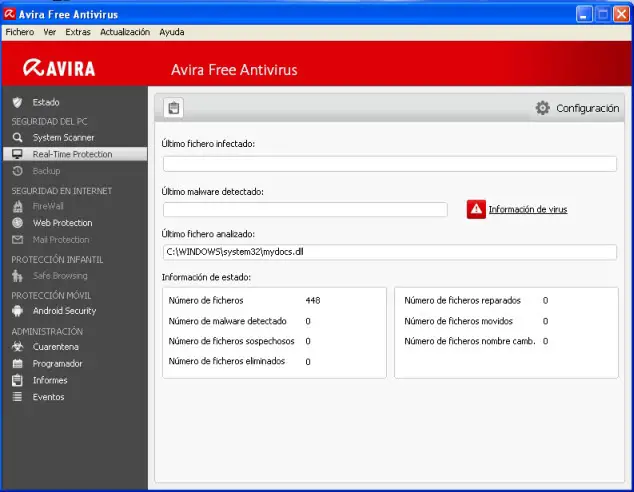This screenshot has height=492, width=634.
Task: Click the SEGURIDAD DEL PC heading
Action: [49, 121]
